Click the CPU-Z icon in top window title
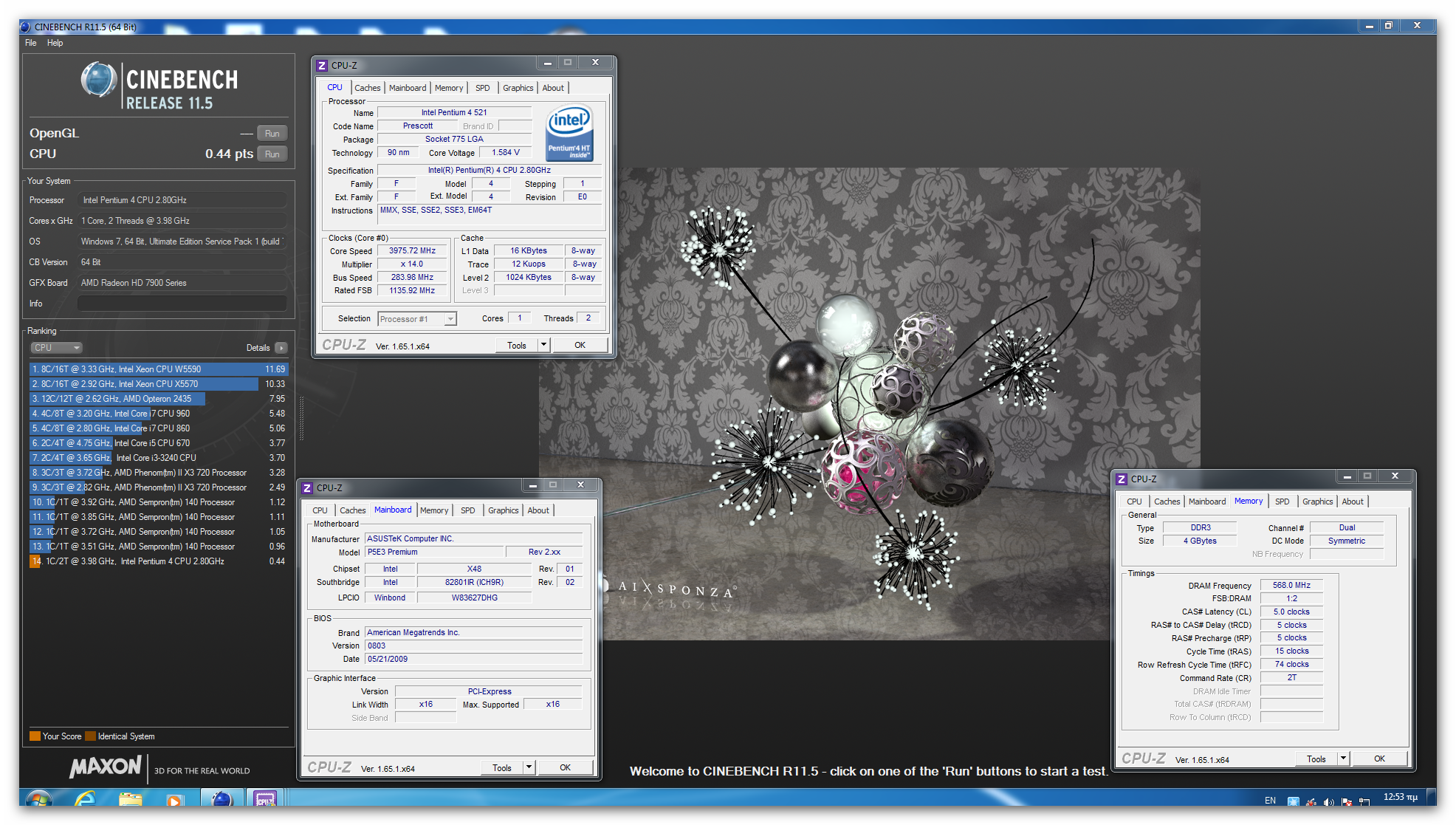 pyautogui.click(x=322, y=66)
